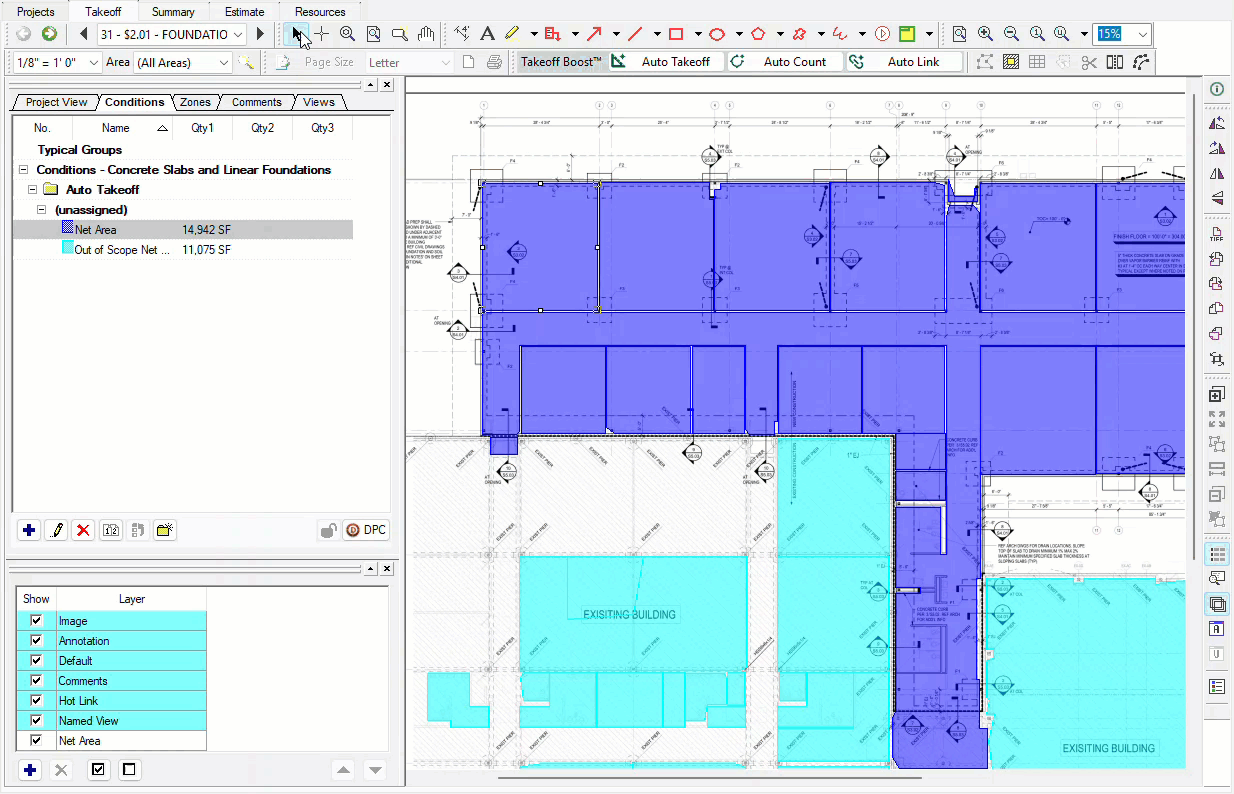The height and width of the screenshot is (794, 1234).
Task: Switch to the Projects tab
Action: point(36,12)
